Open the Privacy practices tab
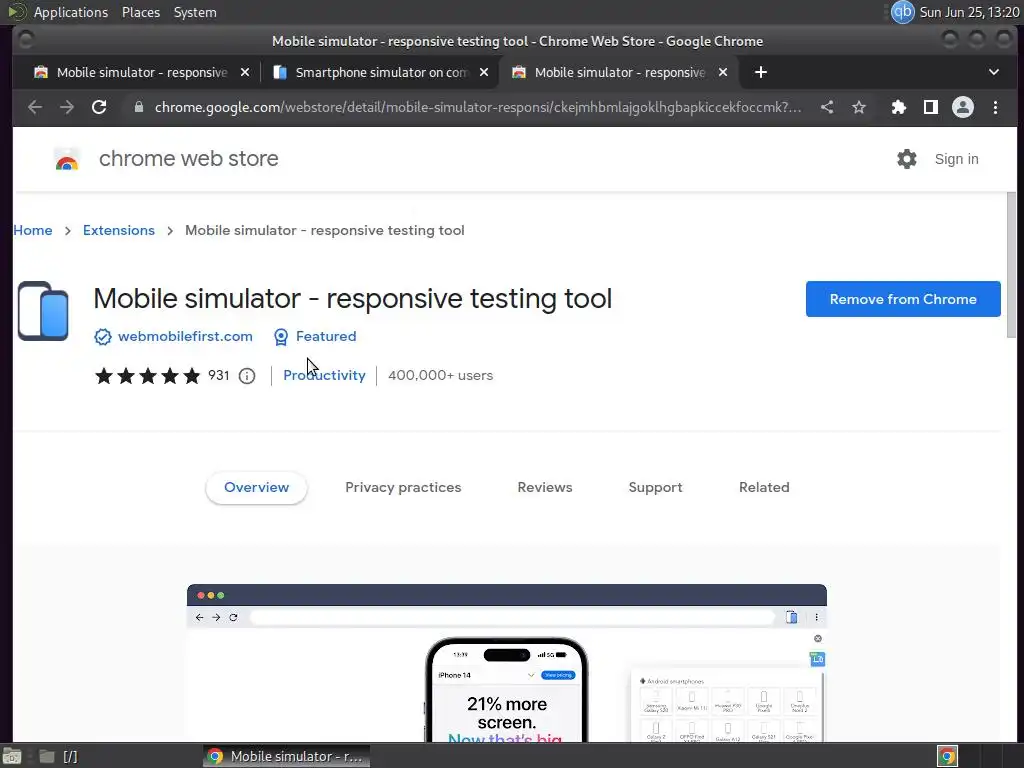1024x768 pixels. 403,488
